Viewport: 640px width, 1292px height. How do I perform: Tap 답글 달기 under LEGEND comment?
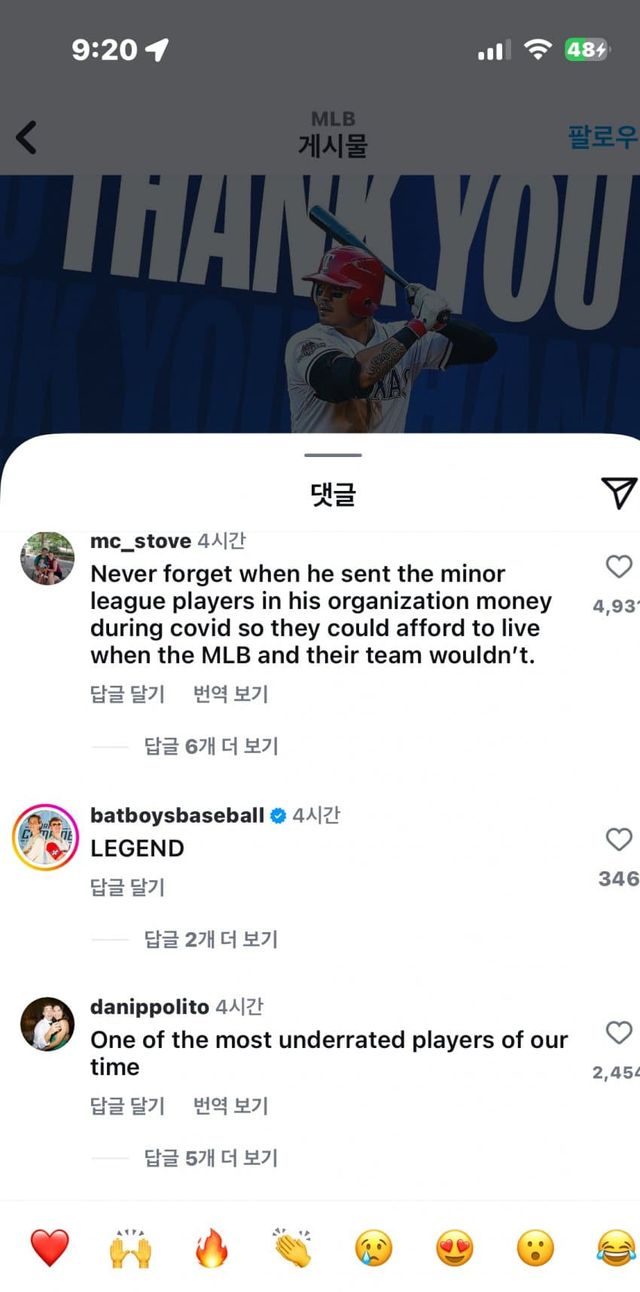coord(127,887)
